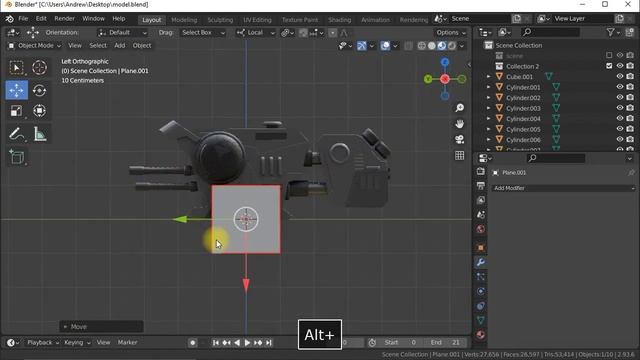This screenshot has width=640, height=360.
Task: Open the timeline Keying popover
Action: (77, 342)
